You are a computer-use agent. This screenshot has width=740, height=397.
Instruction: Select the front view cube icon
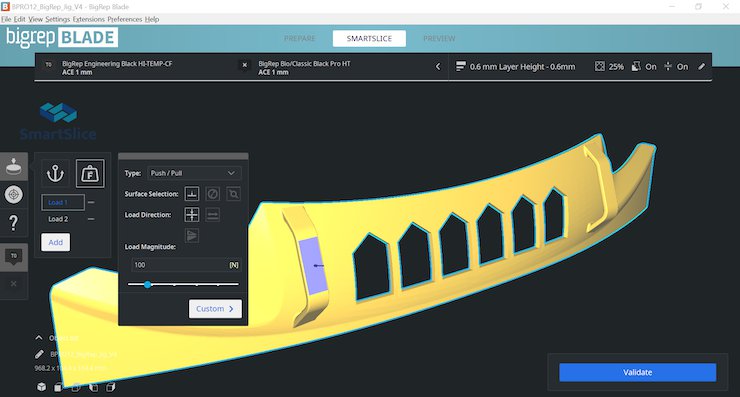coord(58,387)
